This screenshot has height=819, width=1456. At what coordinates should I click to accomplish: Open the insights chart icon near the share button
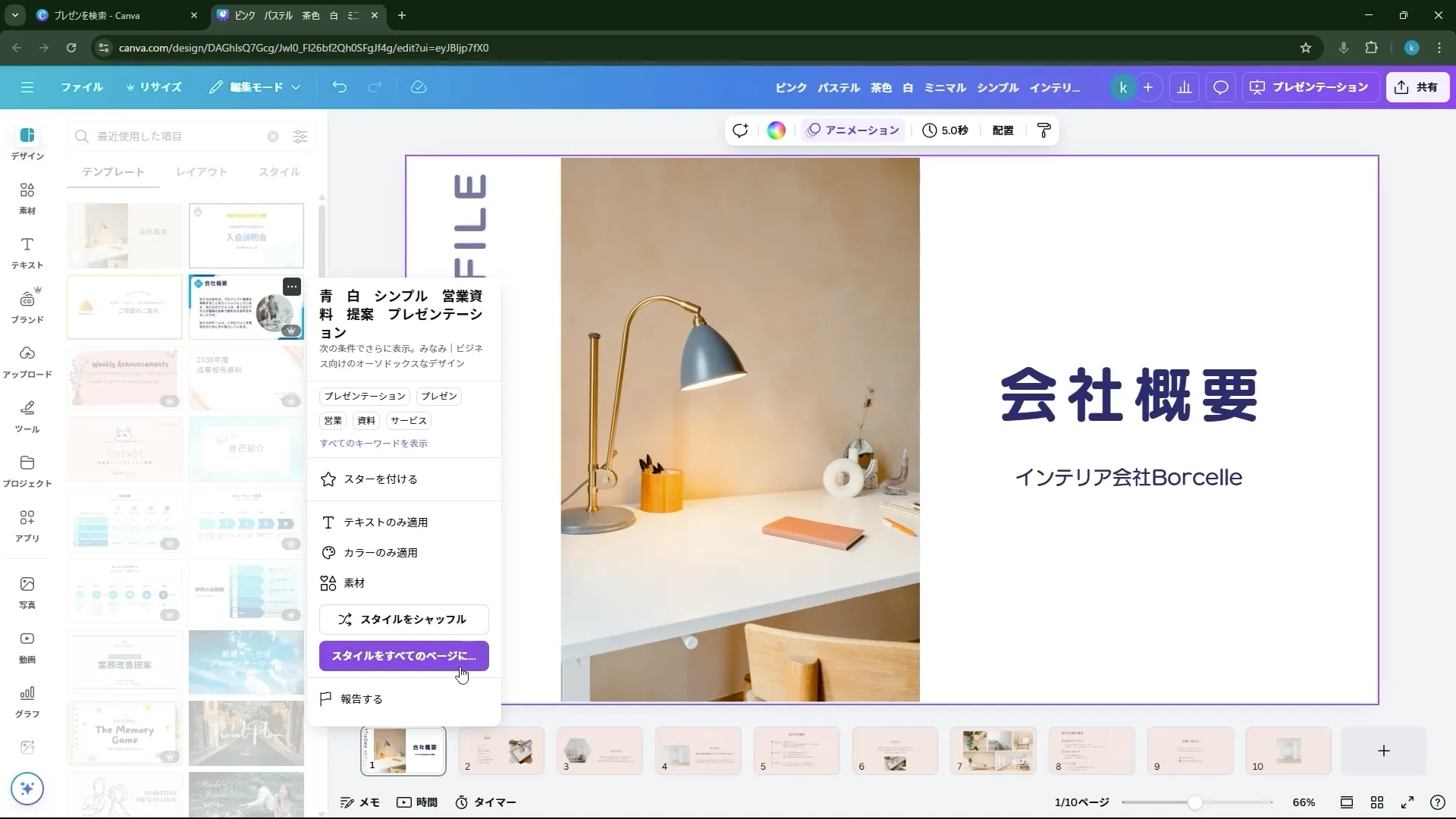pos(1184,87)
